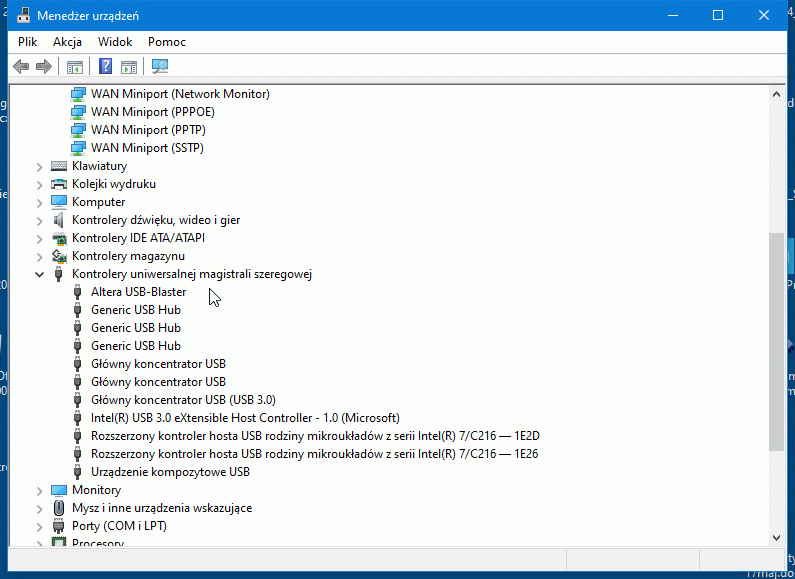Image resolution: width=795 pixels, height=579 pixels.
Task: Select Intel(R) USB 3.0 eXtensible Host Controller
Action: point(245,418)
